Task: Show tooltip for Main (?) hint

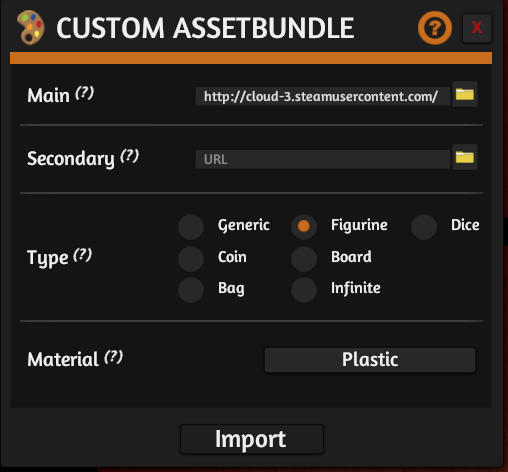Action: pyautogui.click(x=84, y=93)
